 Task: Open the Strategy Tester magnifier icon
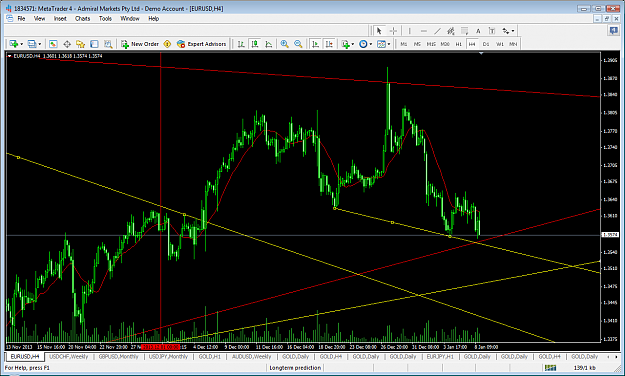[108, 44]
